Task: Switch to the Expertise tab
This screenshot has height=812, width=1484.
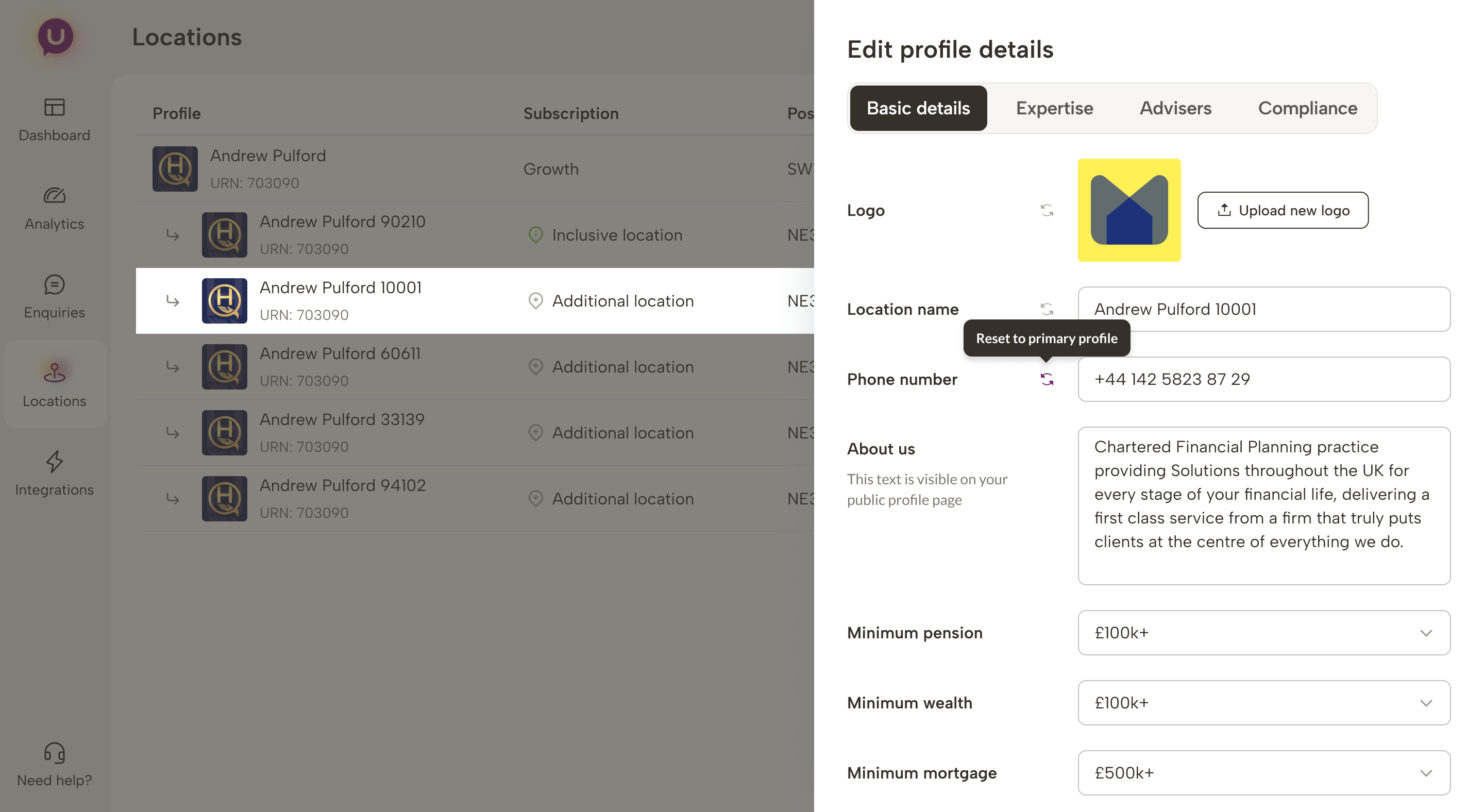Action: click(1054, 108)
